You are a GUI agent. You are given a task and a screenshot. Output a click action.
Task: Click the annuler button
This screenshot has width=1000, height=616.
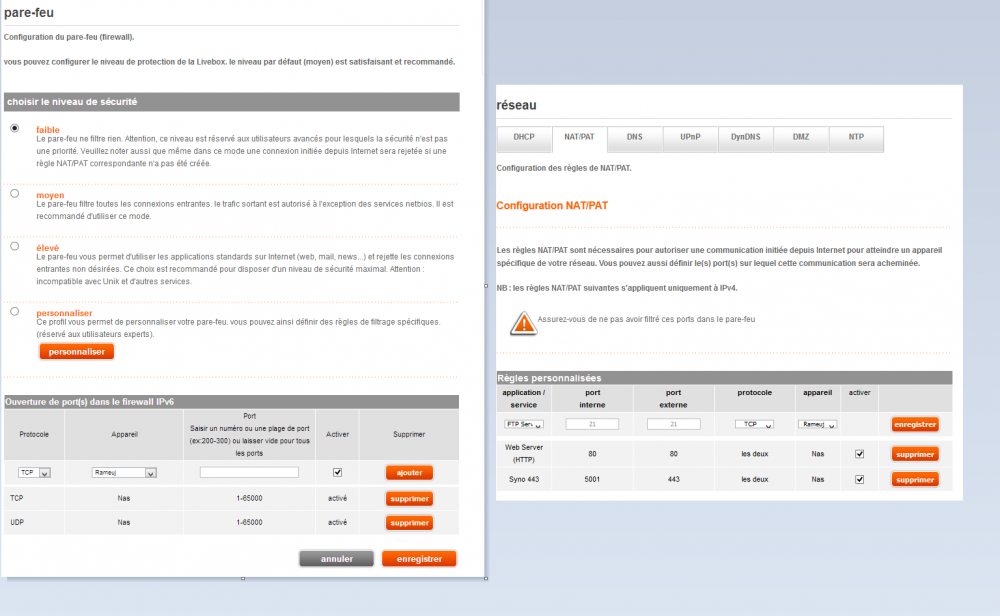[337, 559]
